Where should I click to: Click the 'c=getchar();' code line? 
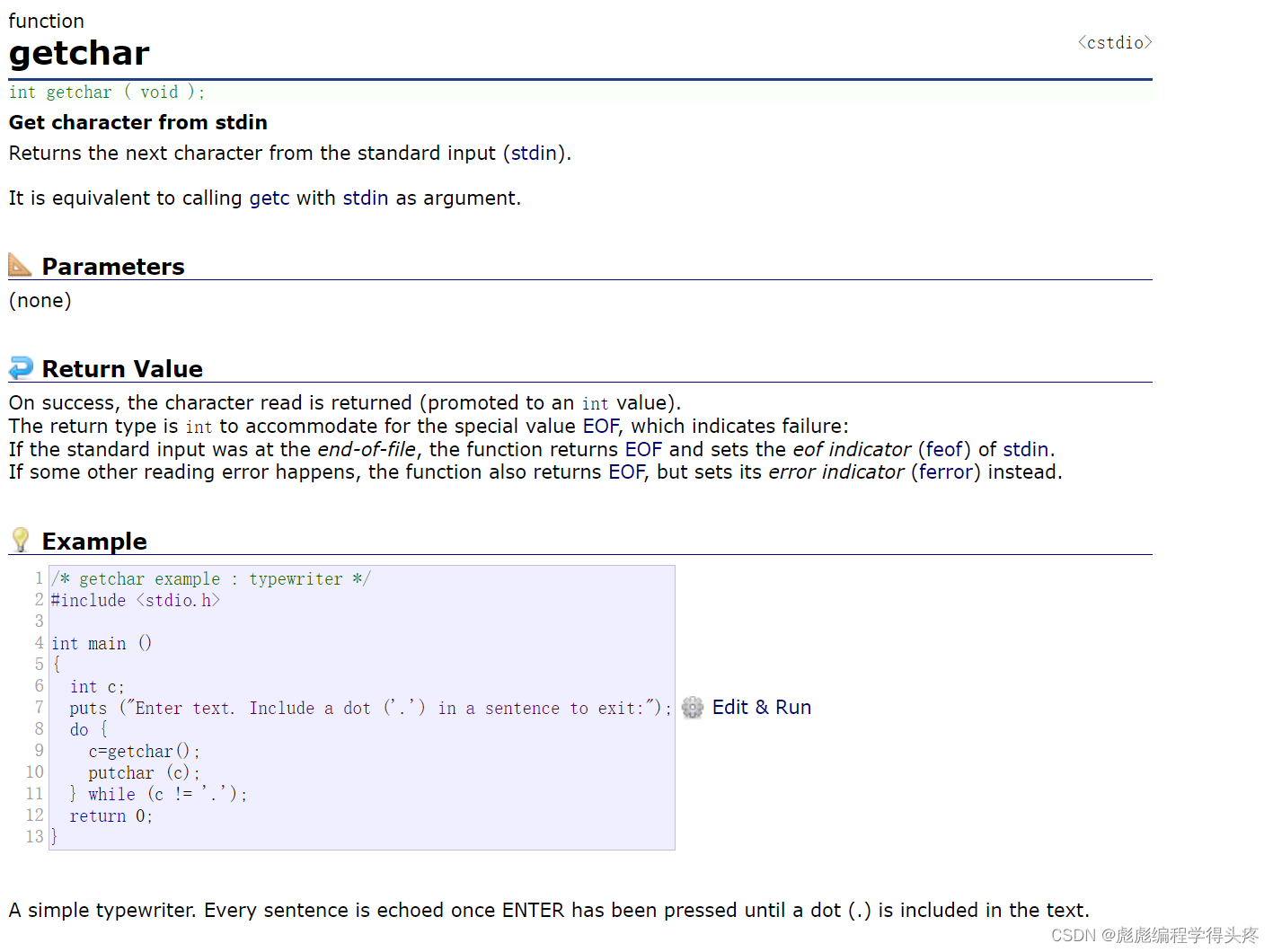[145, 752]
